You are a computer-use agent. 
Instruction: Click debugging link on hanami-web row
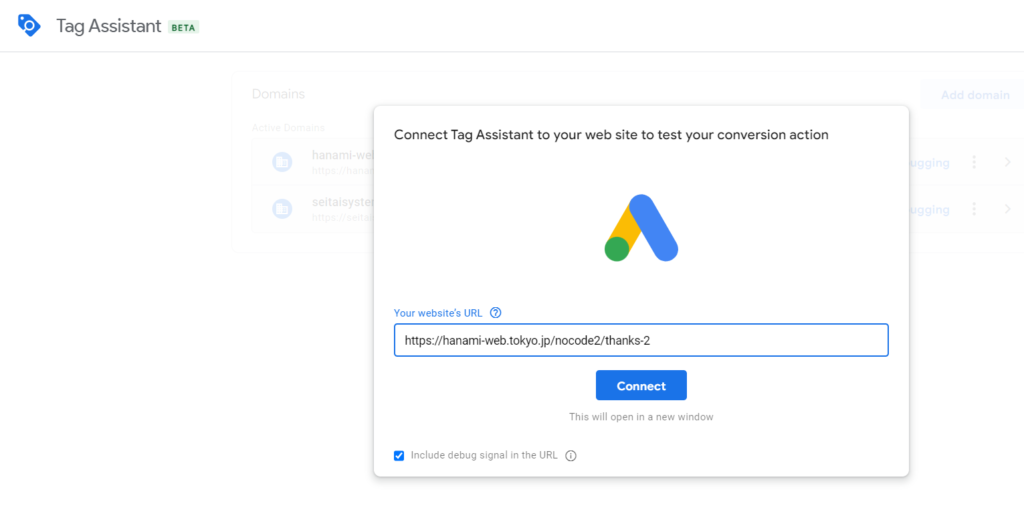tap(929, 162)
